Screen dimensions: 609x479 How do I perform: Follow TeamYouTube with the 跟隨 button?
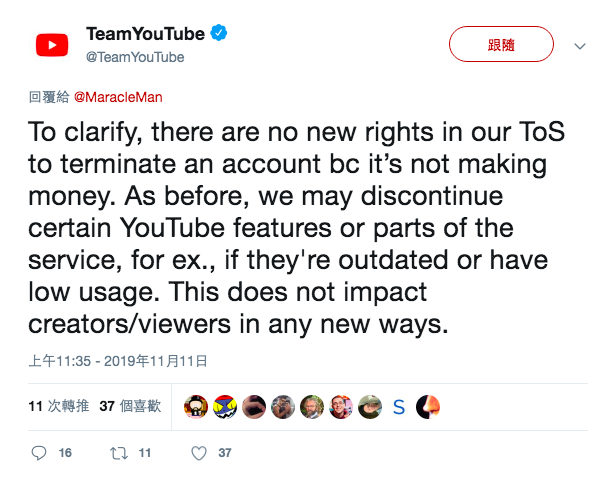pos(501,44)
